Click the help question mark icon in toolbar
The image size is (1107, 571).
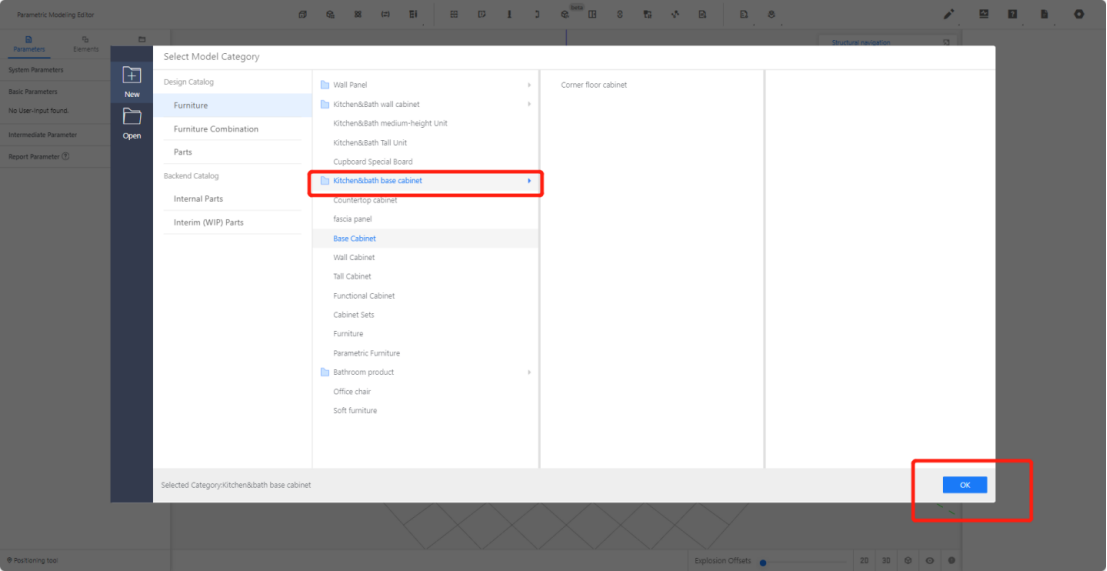1012,14
